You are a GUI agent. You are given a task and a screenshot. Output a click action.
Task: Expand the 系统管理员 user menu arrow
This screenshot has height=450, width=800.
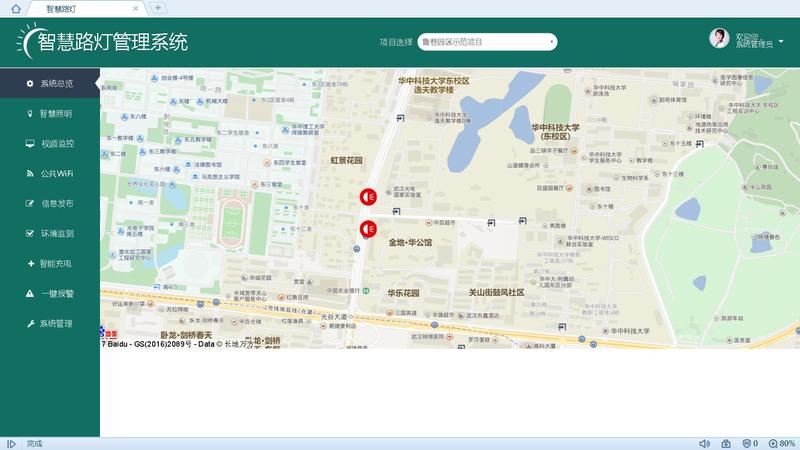tap(781, 41)
